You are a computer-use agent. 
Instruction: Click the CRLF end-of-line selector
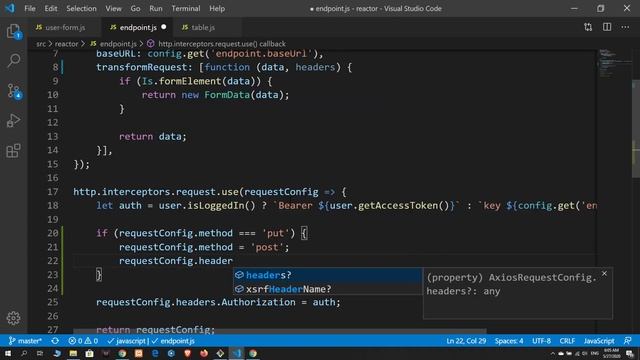point(567,341)
